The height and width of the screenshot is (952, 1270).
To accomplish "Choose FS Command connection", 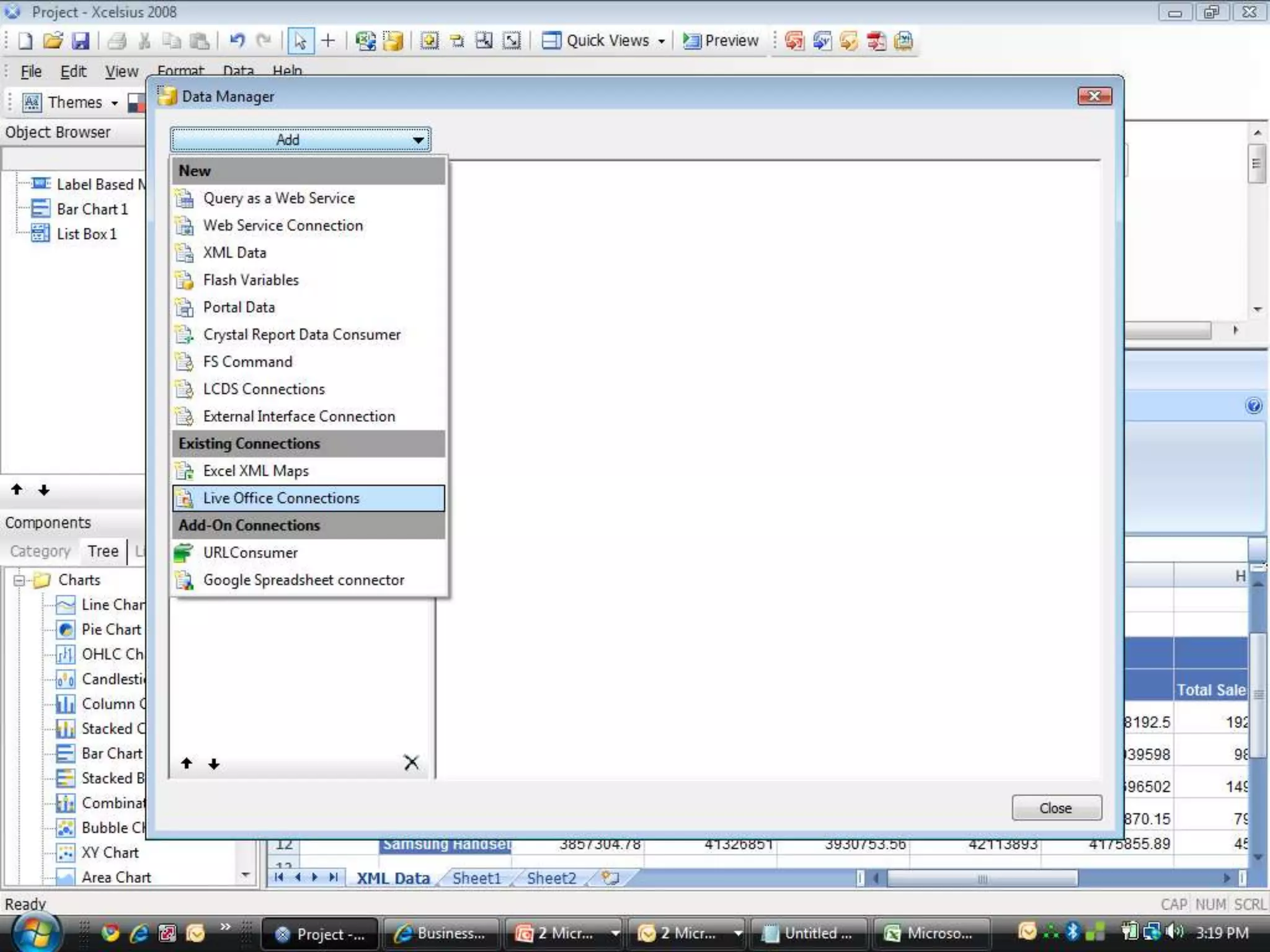I will [309, 362].
